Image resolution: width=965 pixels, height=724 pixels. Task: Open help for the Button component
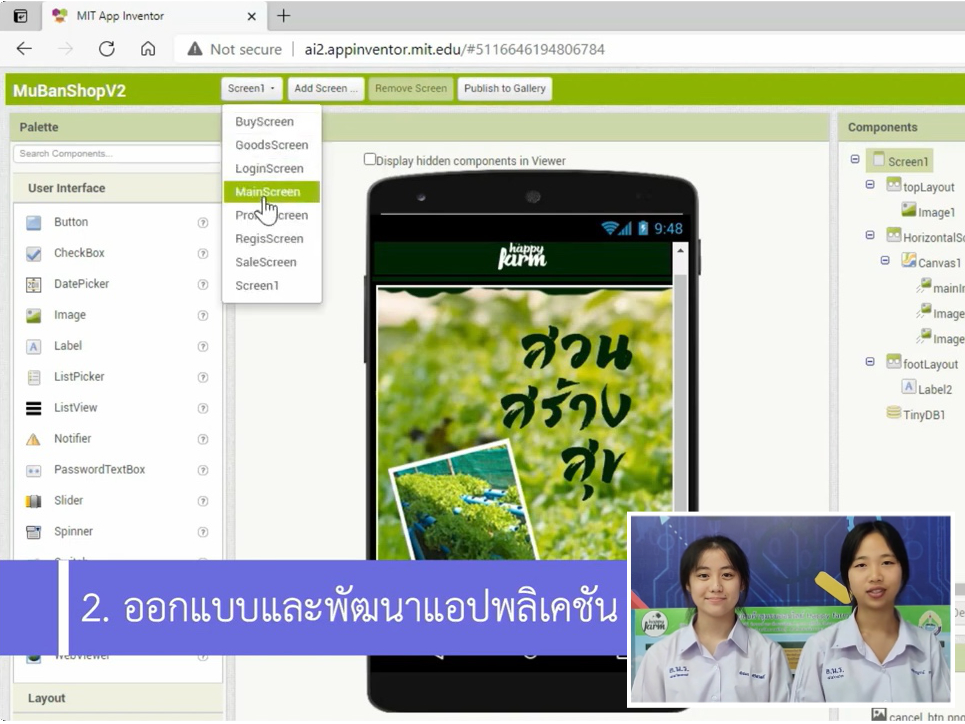[x=202, y=223]
